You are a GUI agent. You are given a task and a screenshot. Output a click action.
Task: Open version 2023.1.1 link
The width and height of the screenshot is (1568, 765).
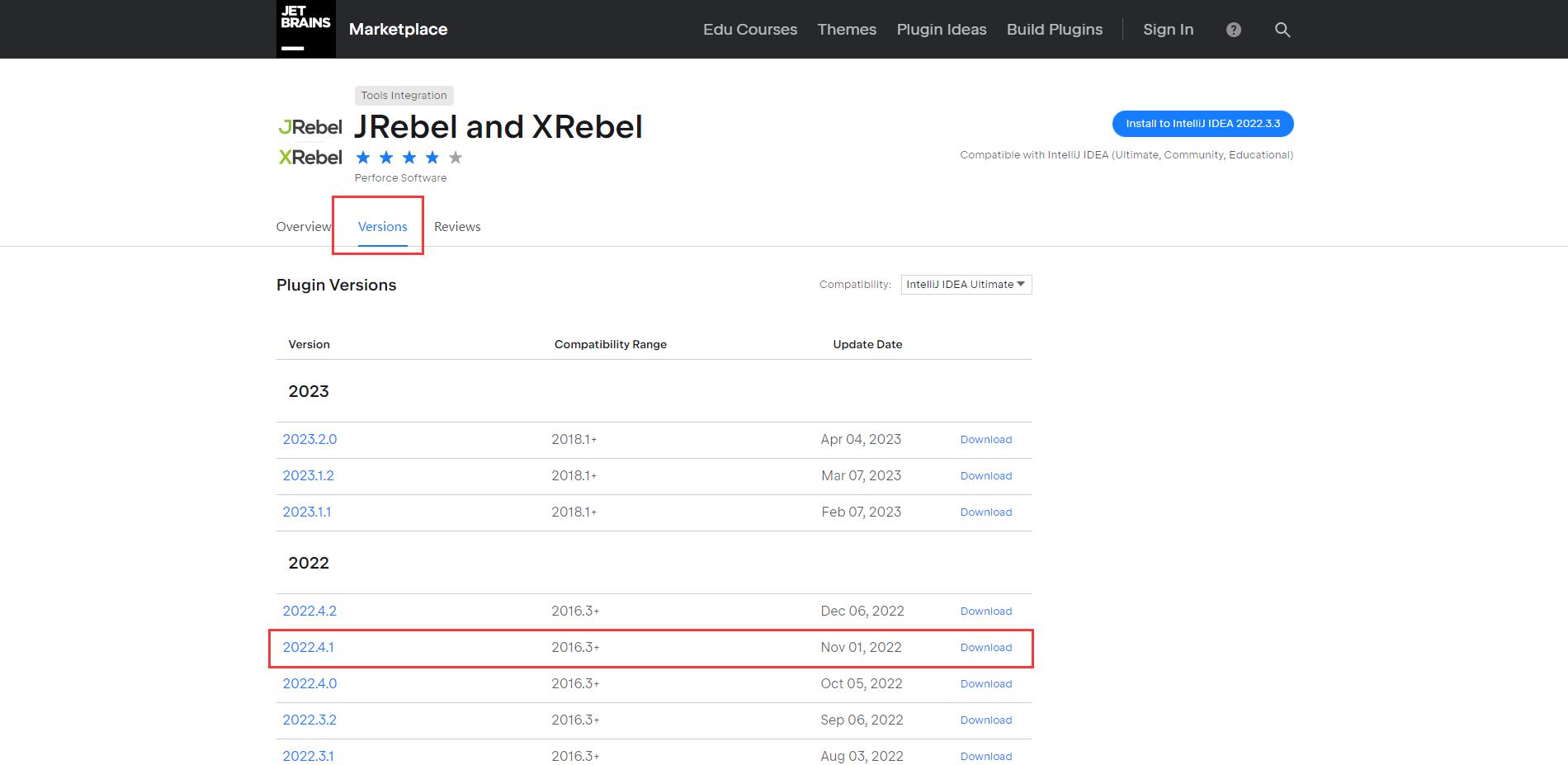(307, 512)
